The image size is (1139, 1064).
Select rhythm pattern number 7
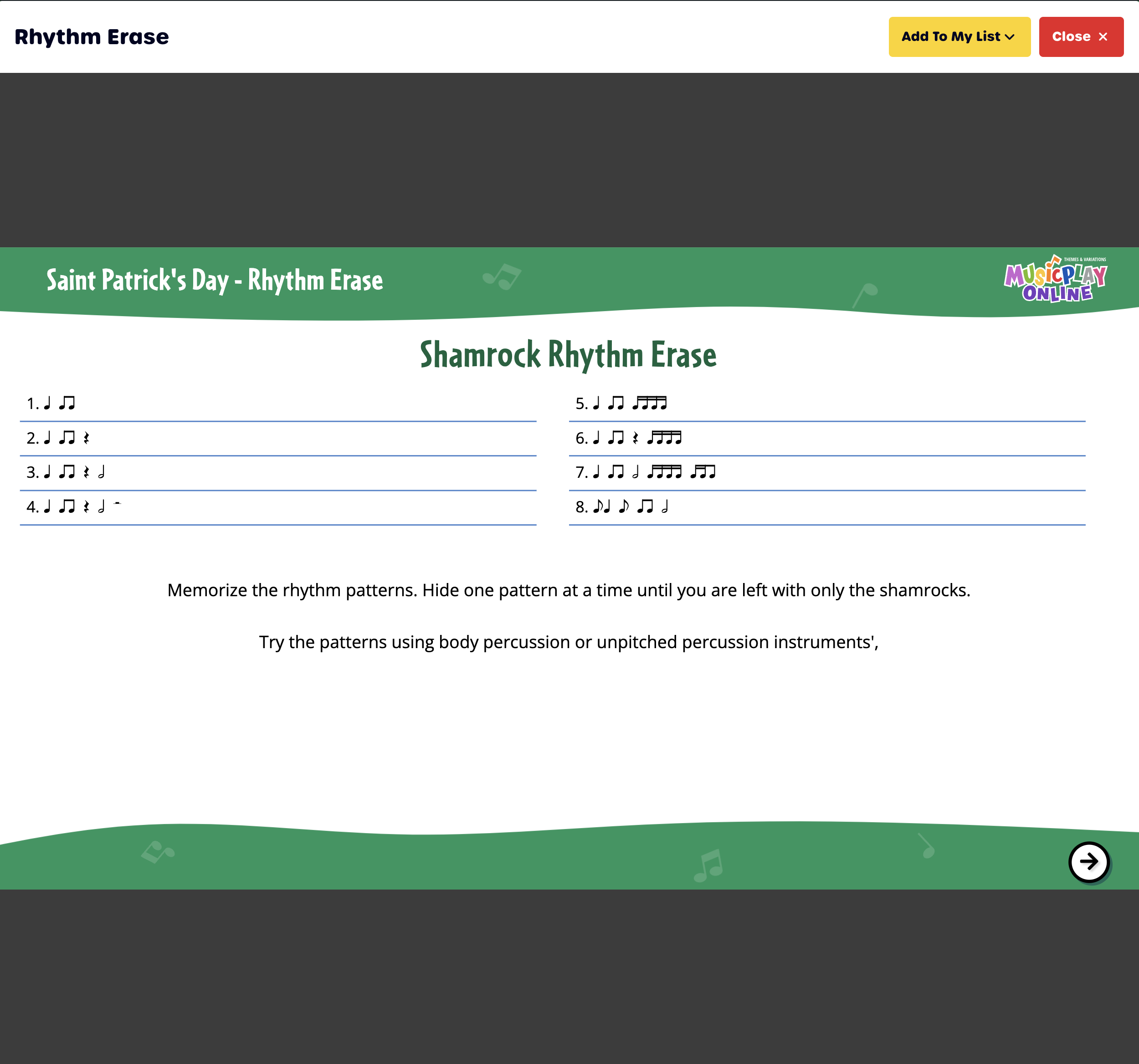646,472
